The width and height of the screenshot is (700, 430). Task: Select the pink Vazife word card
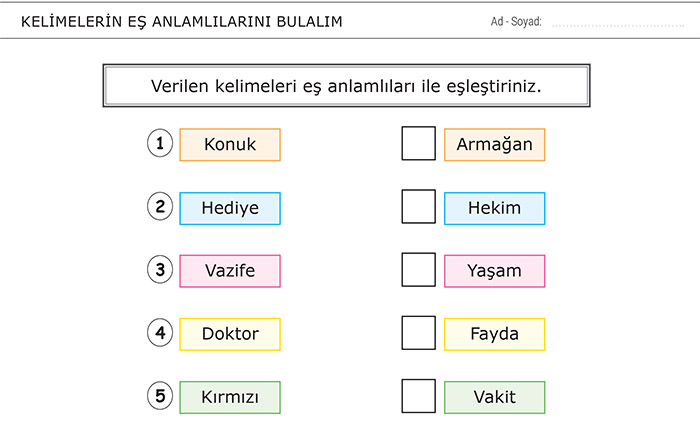click(x=230, y=271)
